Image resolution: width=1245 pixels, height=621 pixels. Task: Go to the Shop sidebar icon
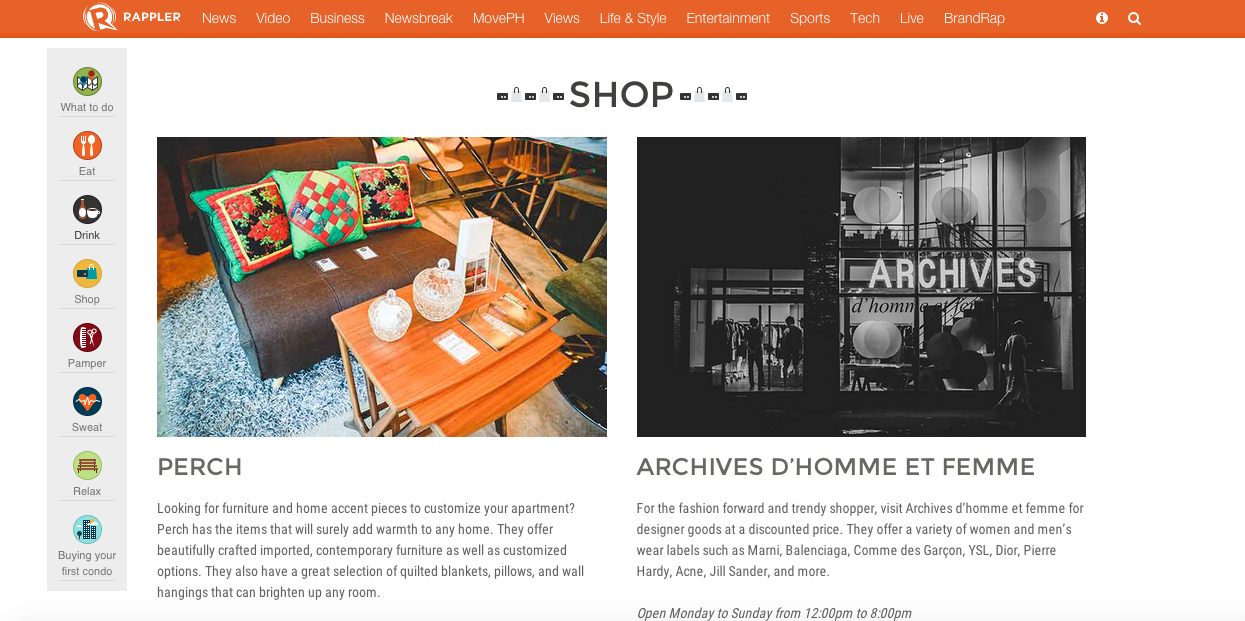click(x=87, y=274)
